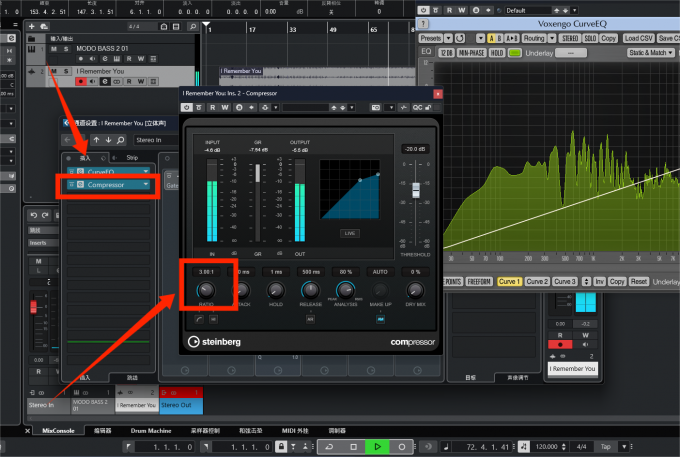Toggle soft knee button under Ratio
This screenshot has width=680, height=457.
[199, 320]
